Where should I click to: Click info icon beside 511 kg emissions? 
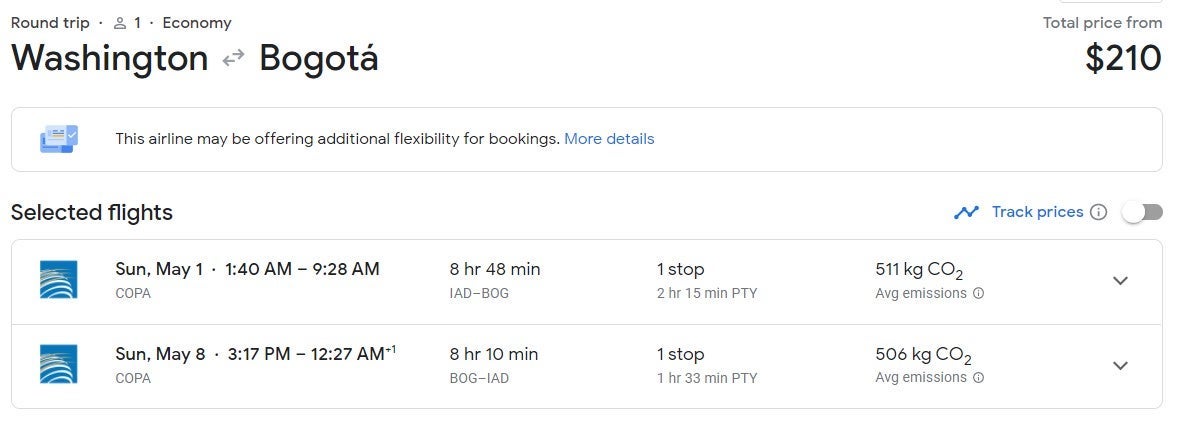(x=978, y=293)
